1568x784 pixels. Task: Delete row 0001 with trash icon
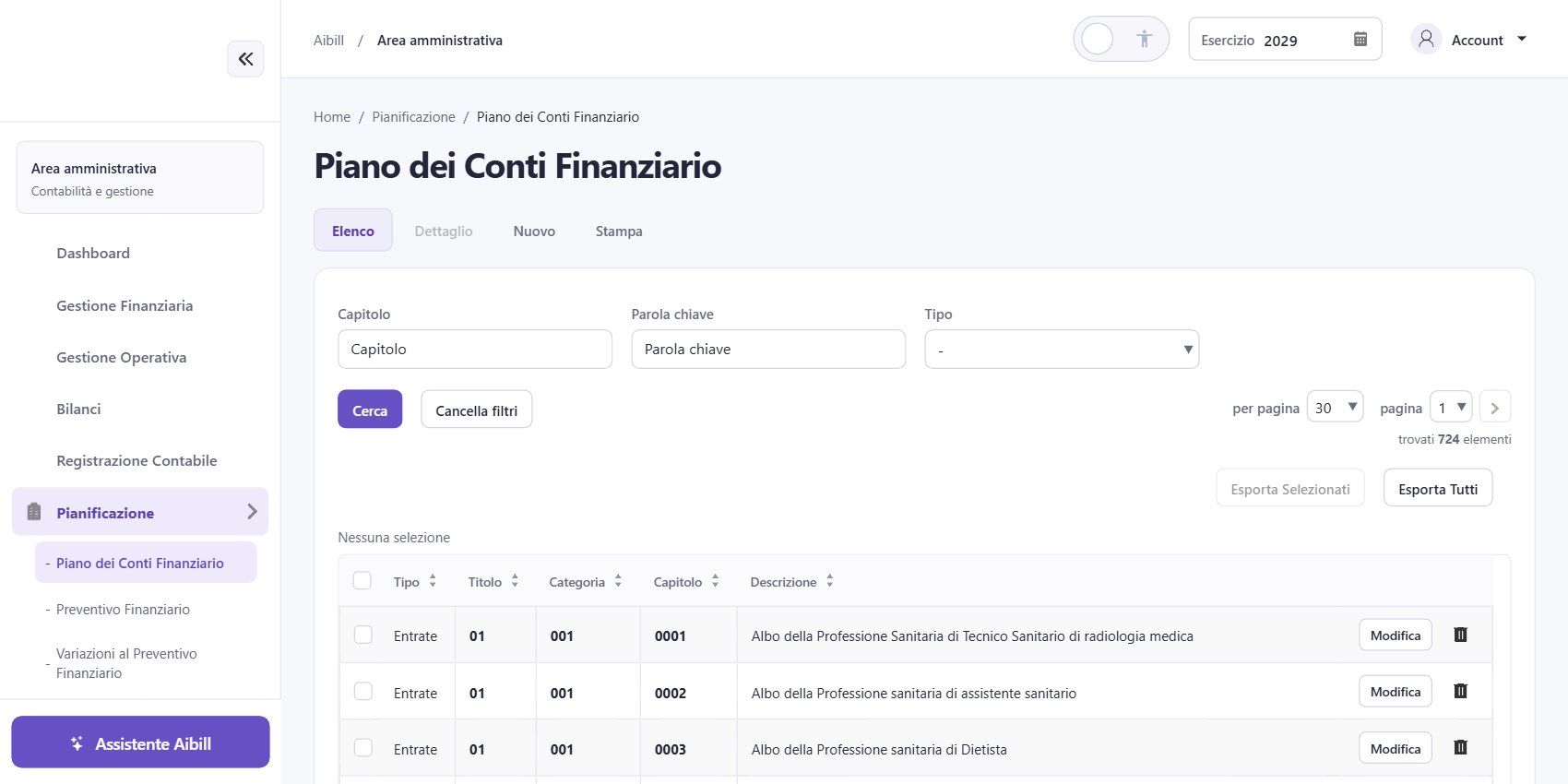pos(1460,635)
